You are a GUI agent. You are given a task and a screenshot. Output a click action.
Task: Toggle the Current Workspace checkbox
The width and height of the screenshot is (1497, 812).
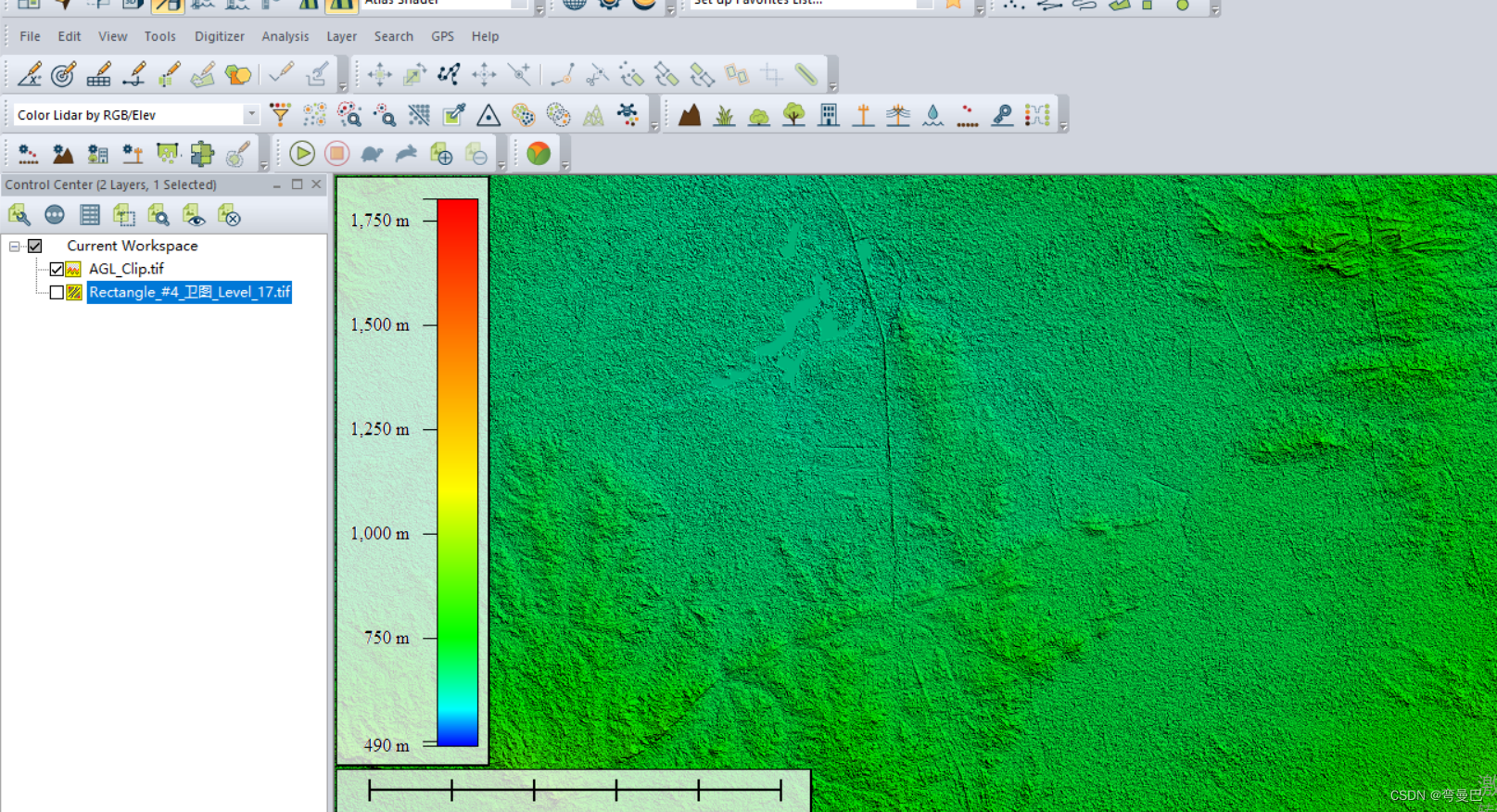tap(35, 246)
